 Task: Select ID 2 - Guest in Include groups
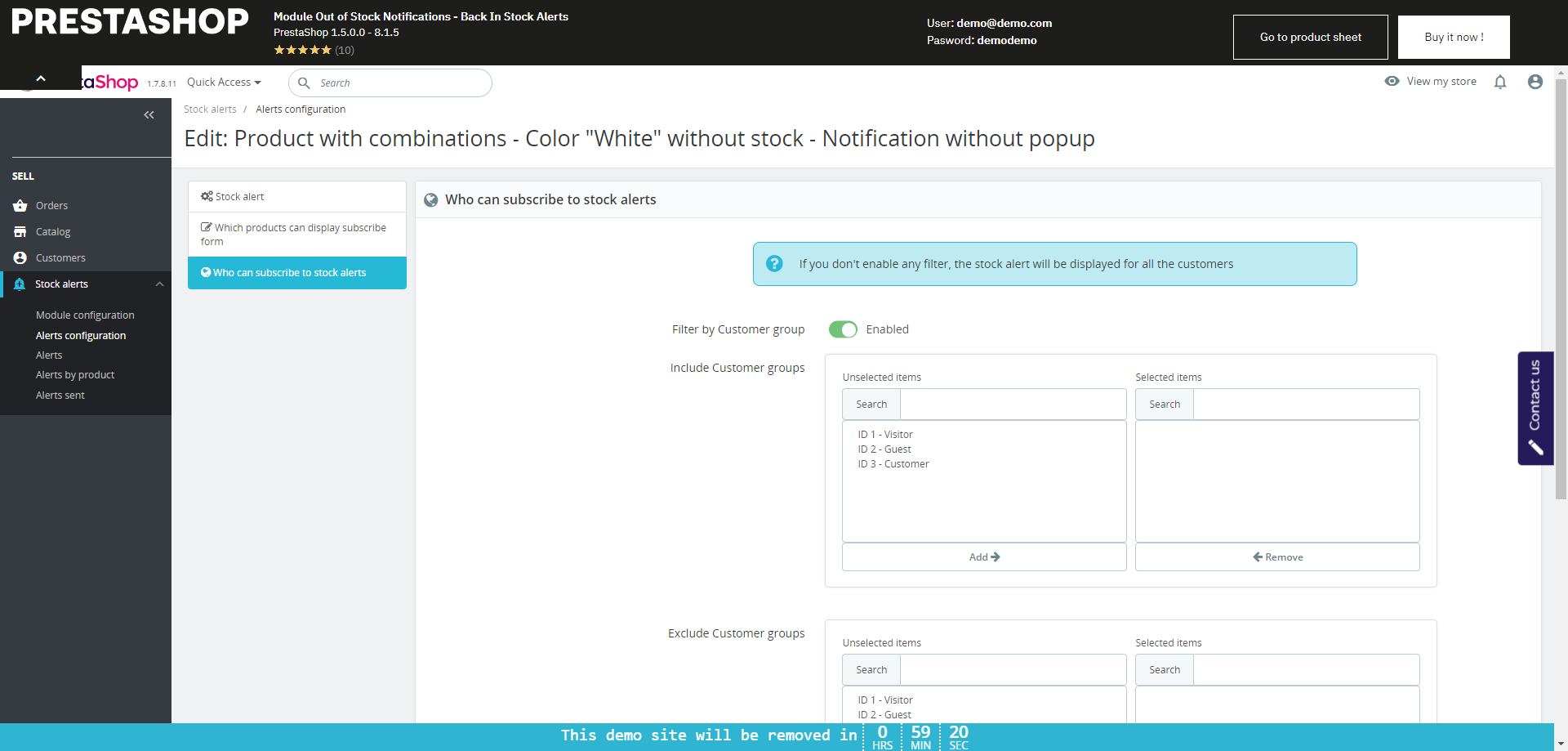884,449
